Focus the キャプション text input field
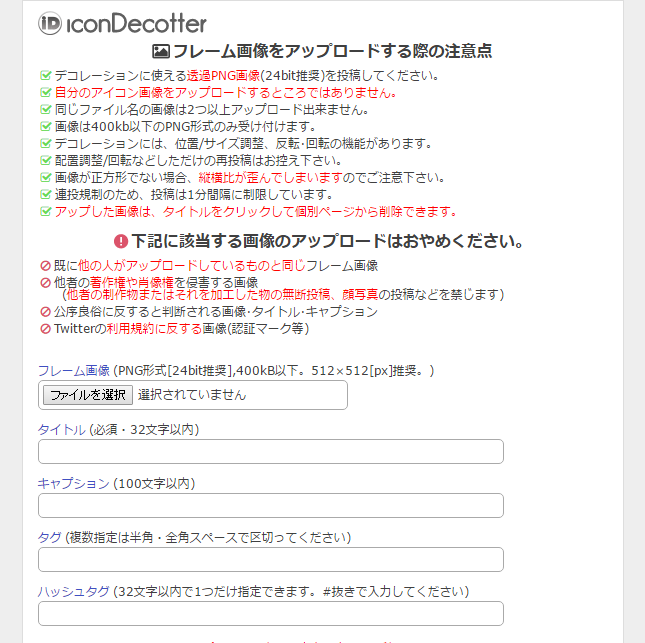The height and width of the screenshot is (643, 645). [270, 505]
